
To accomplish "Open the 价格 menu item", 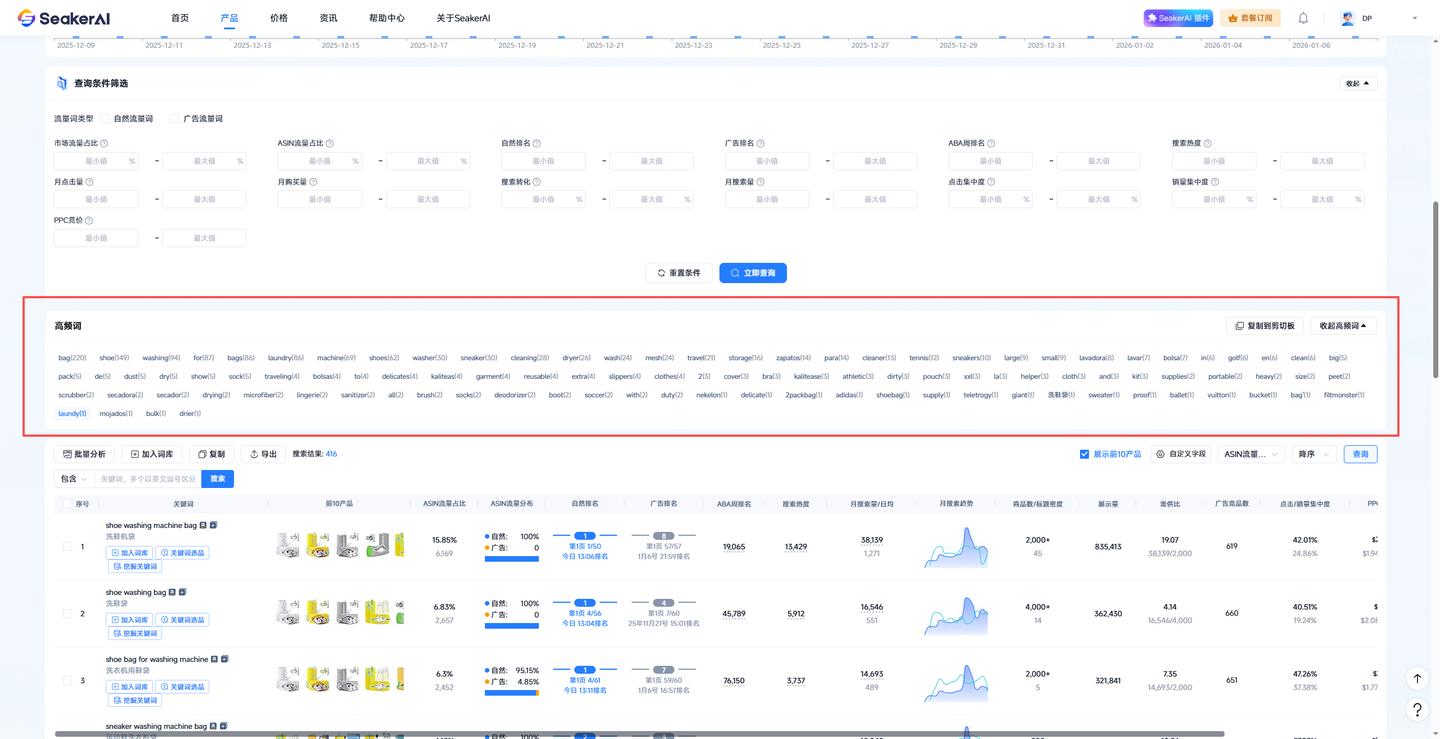I will pyautogui.click(x=279, y=18).
